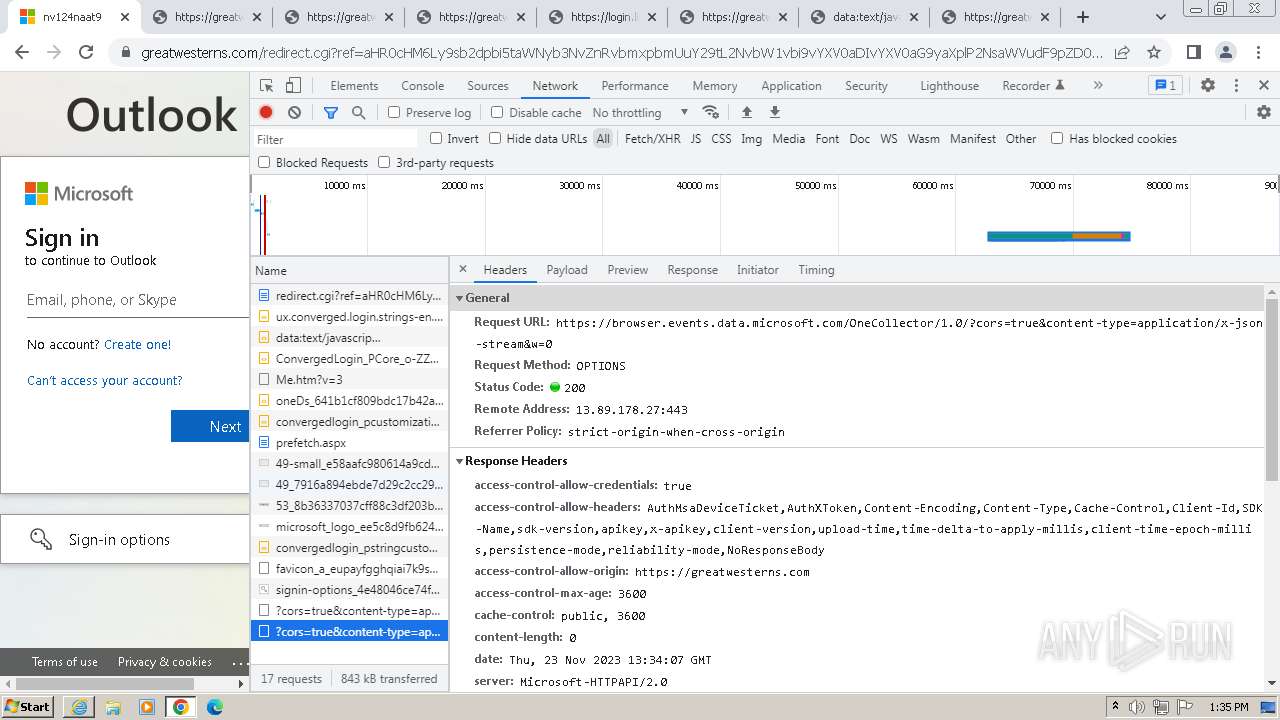1280x720 pixels.
Task: Open network conditions wifi icon
Action: tap(711, 113)
